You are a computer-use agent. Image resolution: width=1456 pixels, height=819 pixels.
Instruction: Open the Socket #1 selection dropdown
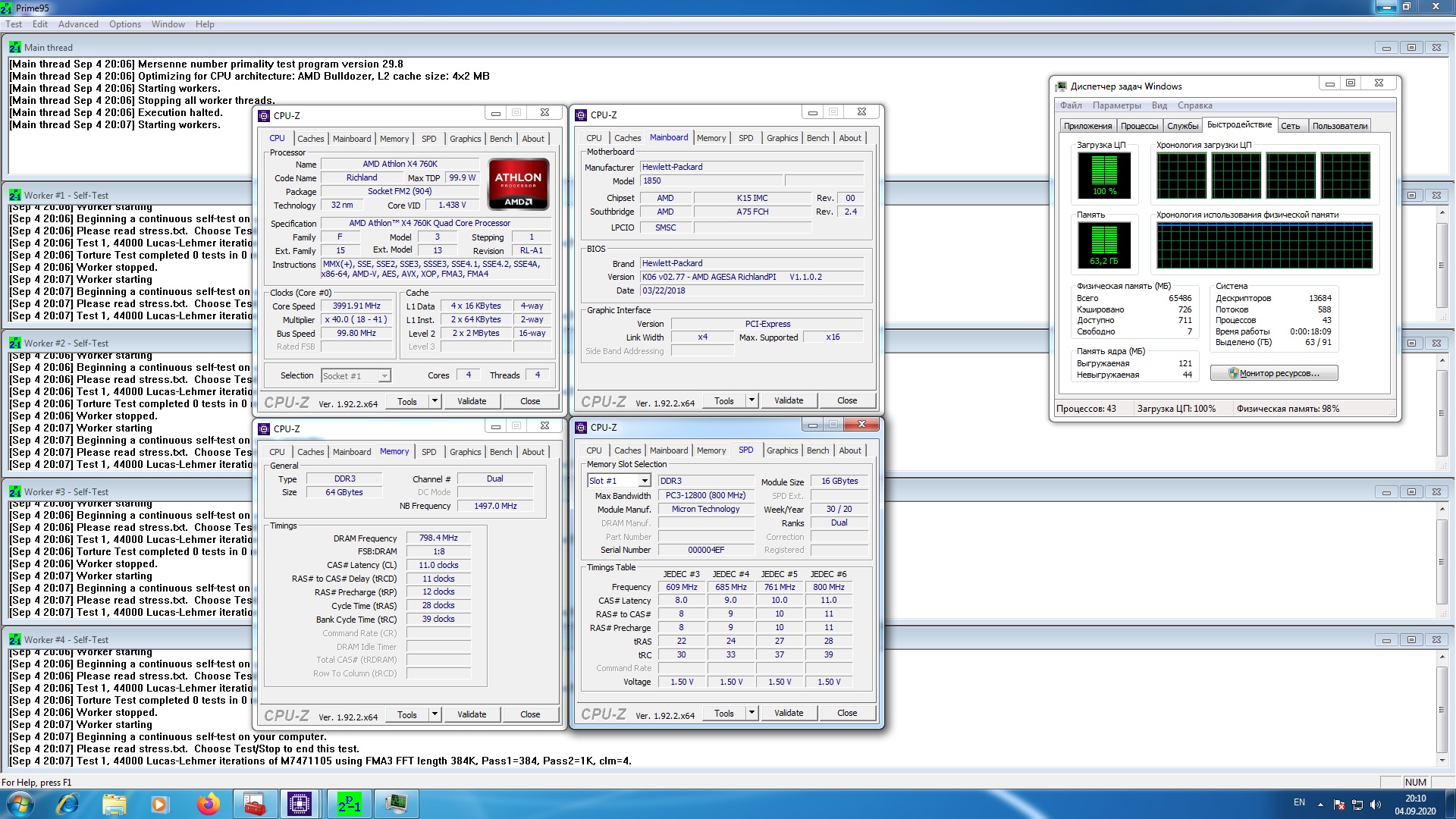pyautogui.click(x=384, y=375)
